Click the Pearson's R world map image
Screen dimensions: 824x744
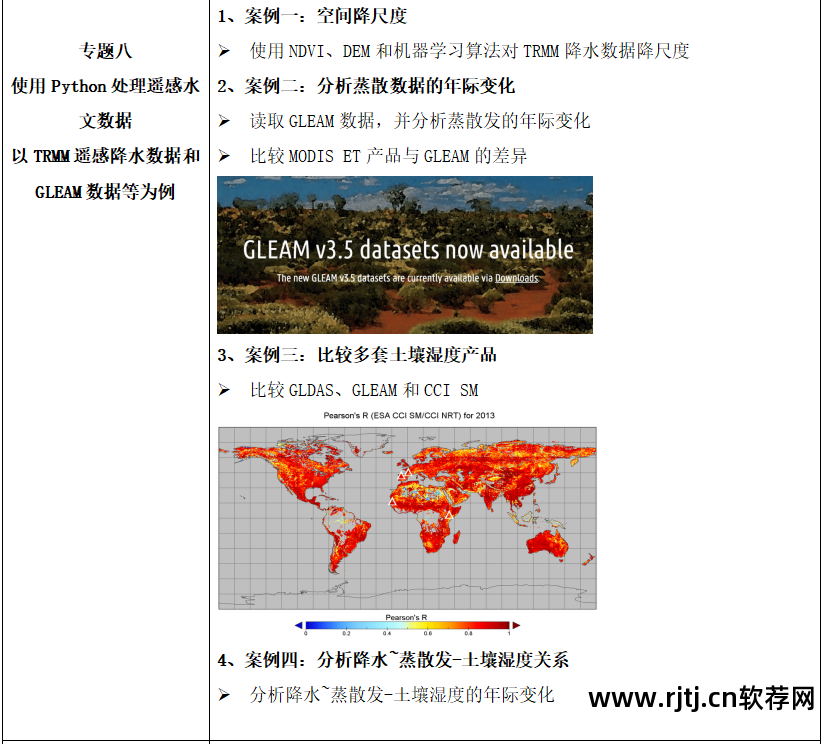click(407, 518)
